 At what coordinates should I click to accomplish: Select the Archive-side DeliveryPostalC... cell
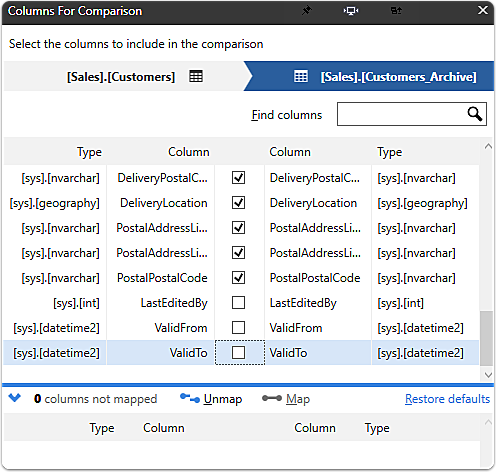point(318,178)
